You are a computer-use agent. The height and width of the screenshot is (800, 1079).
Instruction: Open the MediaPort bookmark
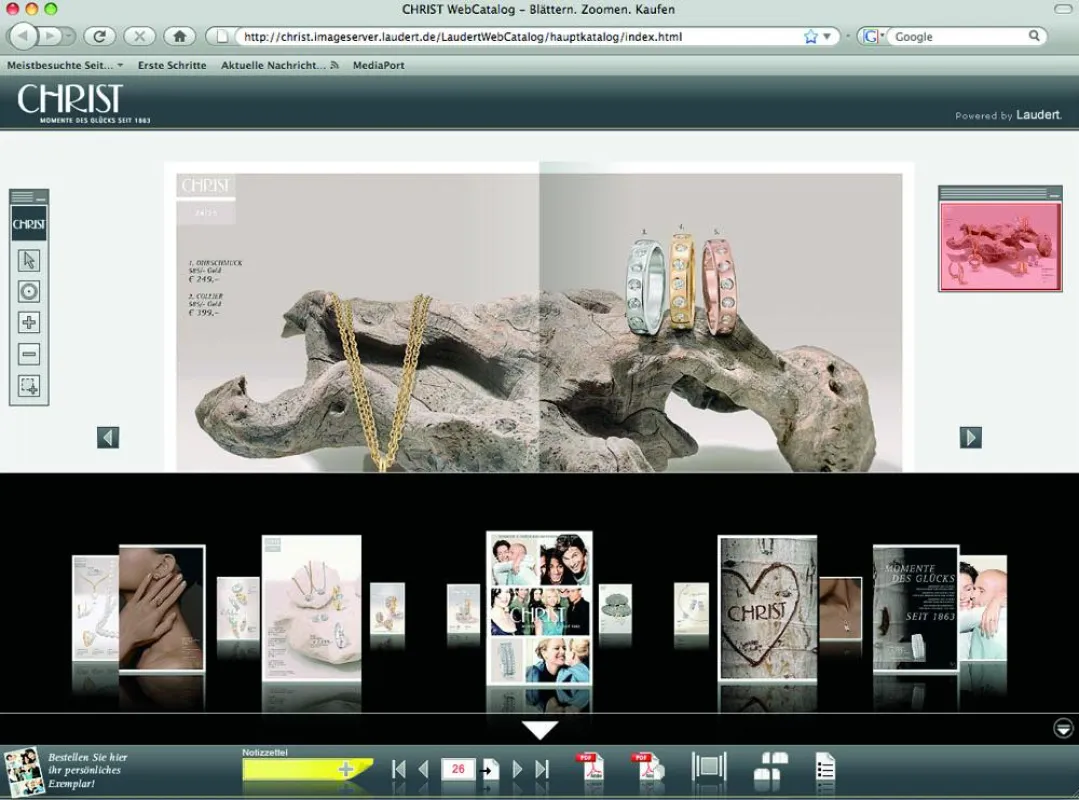378,65
